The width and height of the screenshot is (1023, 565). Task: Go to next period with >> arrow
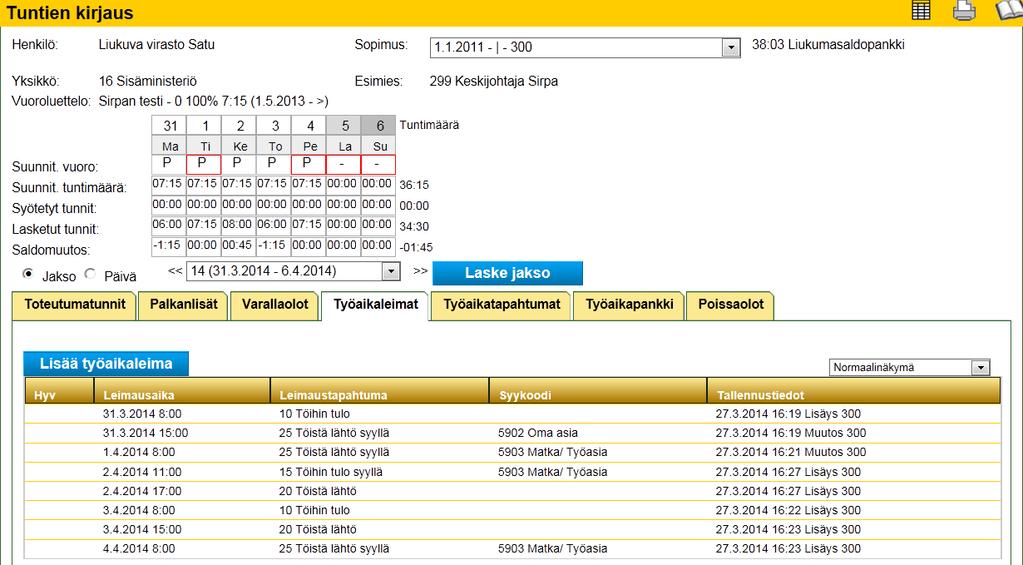point(420,270)
